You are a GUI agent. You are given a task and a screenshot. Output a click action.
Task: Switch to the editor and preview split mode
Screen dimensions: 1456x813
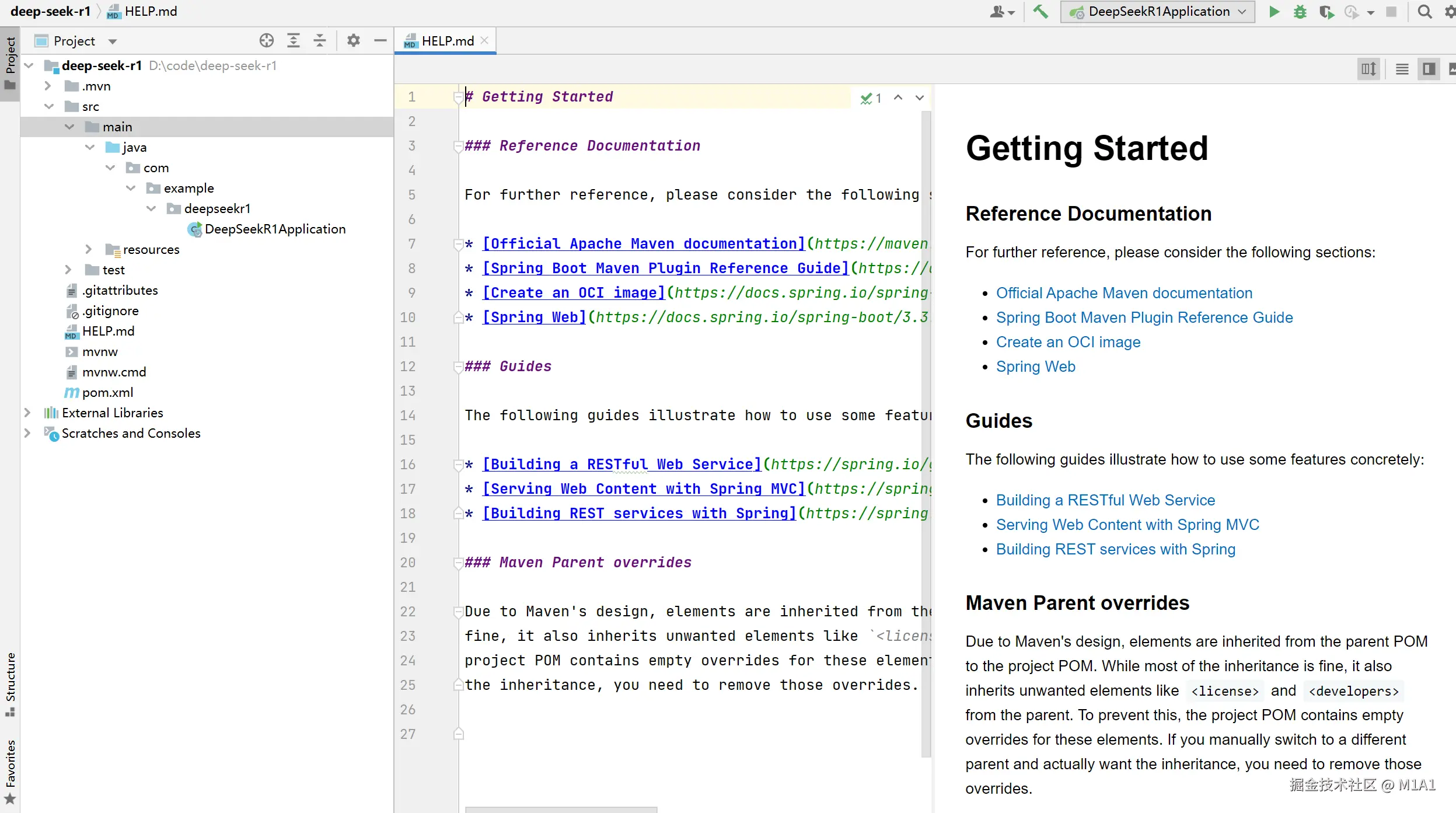tap(1429, 69)
